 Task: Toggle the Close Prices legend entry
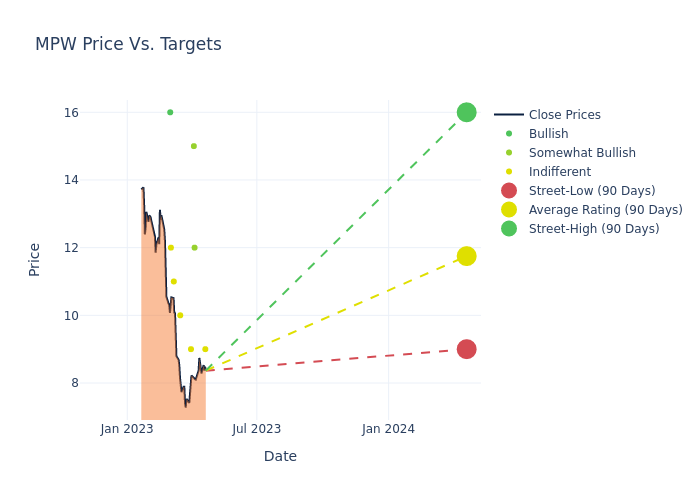pyautogui.click(x=564, y=115)
